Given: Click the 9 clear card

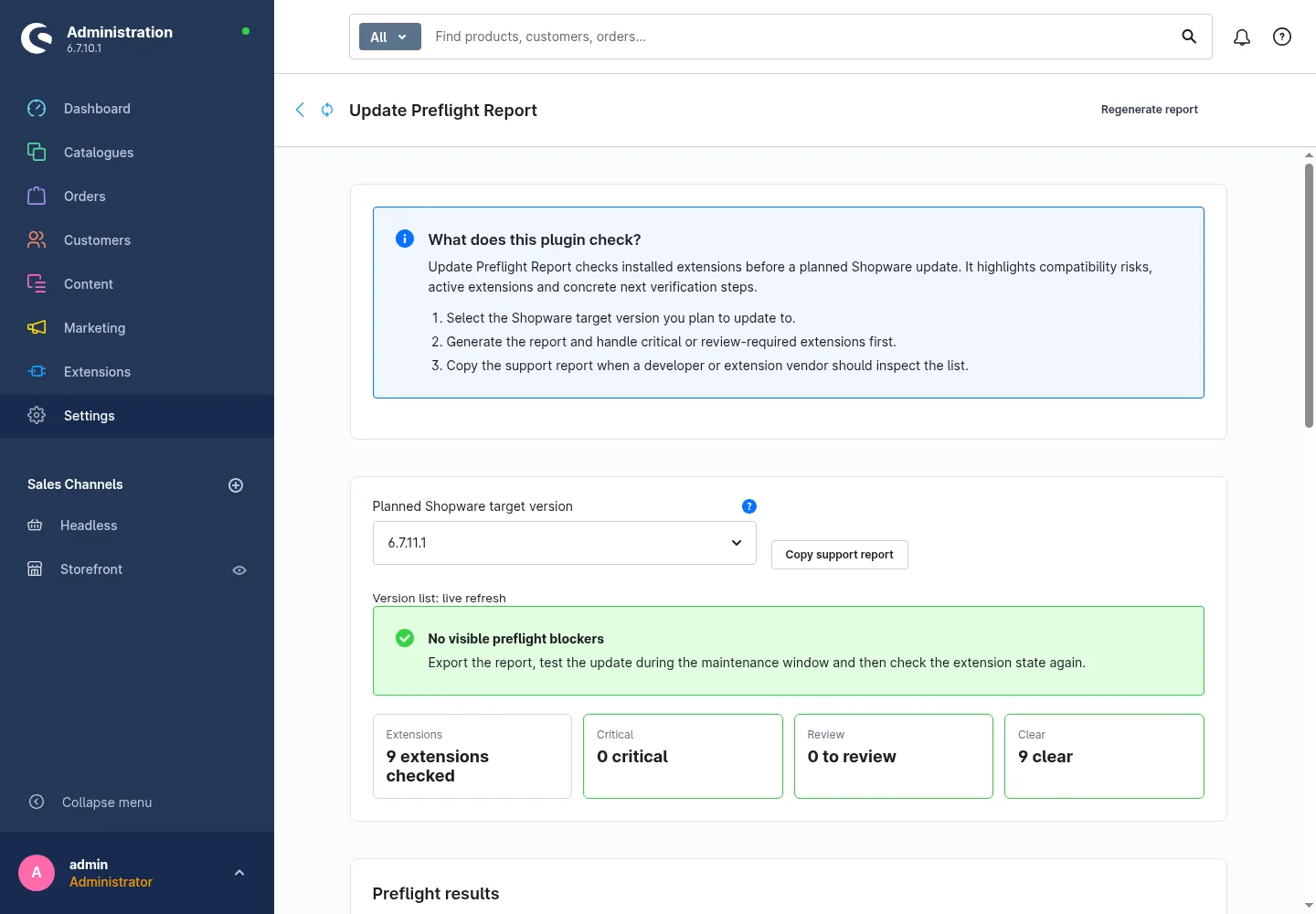Looking at the screenshot, I should (x=1104, y=756).
